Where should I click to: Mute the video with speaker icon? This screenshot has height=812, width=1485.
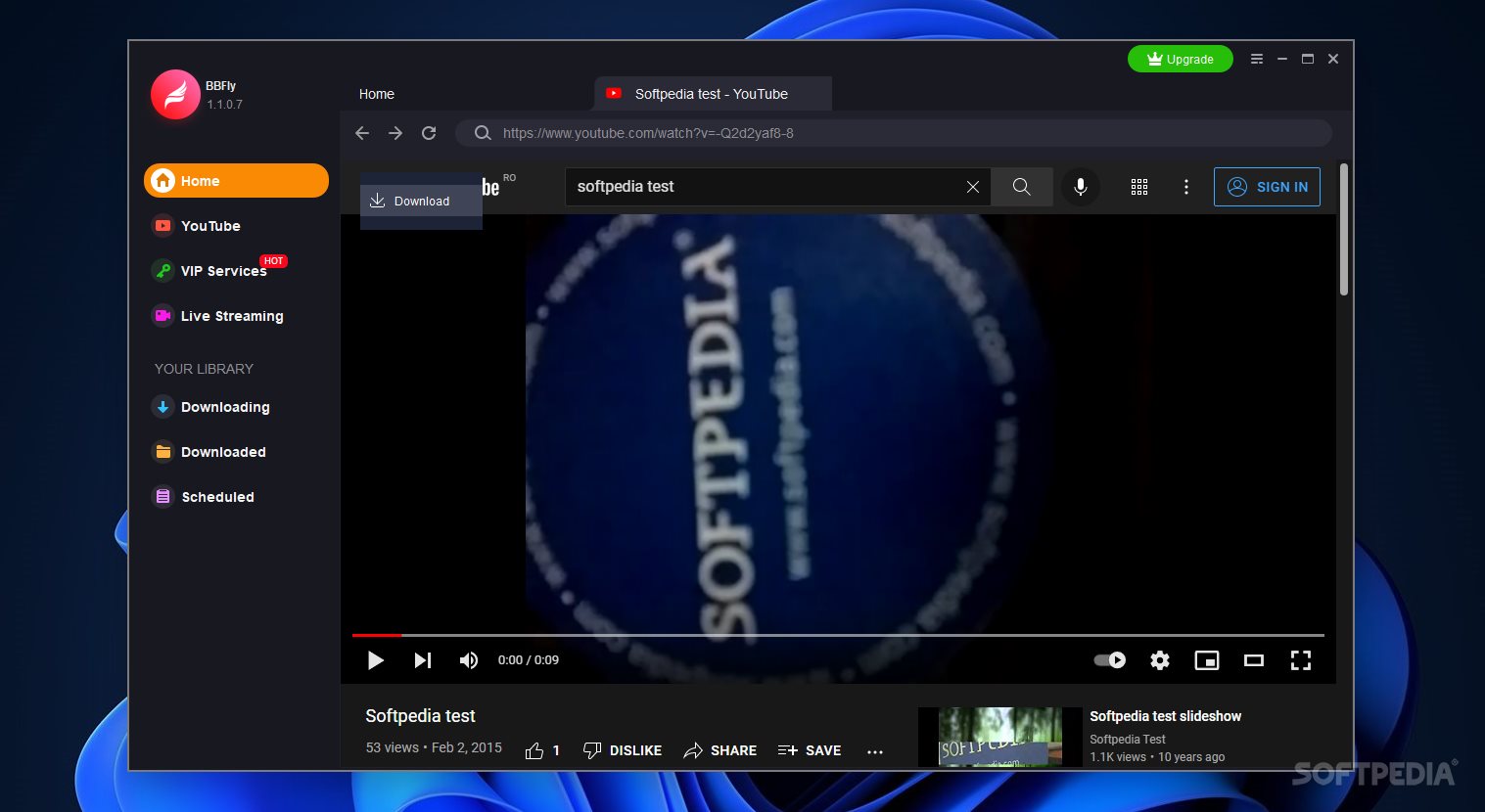pos(469,660)
